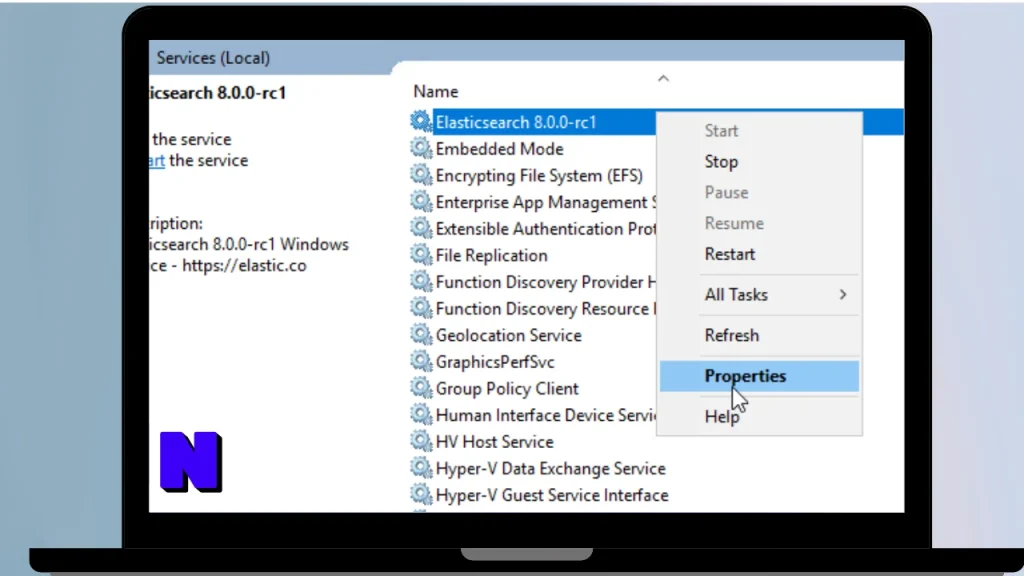
Task: Click the Embedded Mode service gear icon
Action: click(421, 149)
